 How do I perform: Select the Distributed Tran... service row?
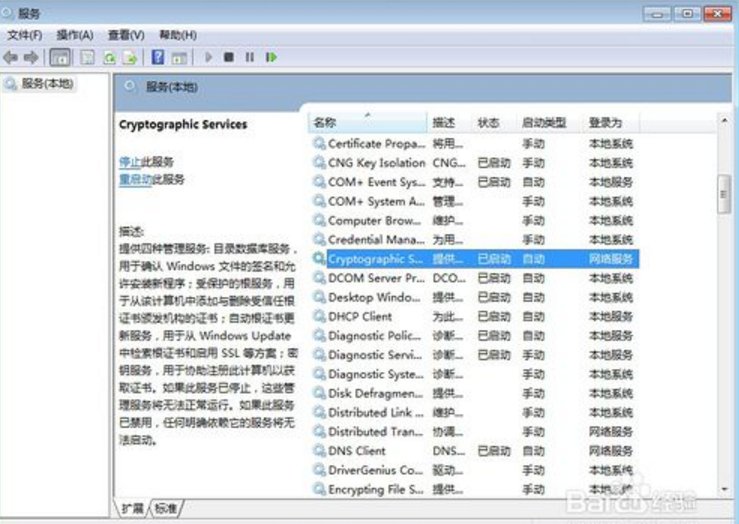pyautogui.click(x=476, y=432)
